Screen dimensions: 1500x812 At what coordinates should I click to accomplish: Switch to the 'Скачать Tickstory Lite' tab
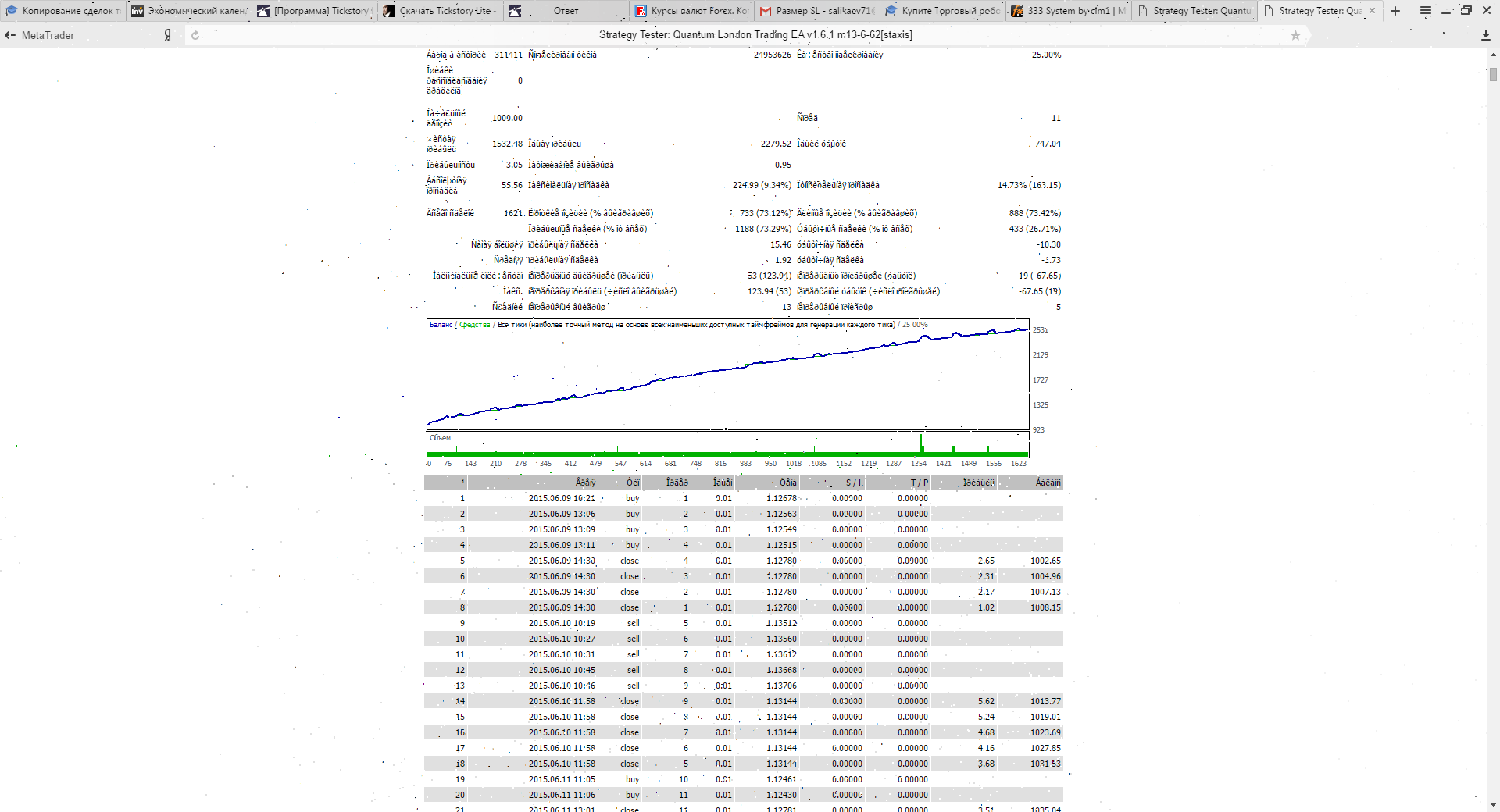tap(441, 11)
